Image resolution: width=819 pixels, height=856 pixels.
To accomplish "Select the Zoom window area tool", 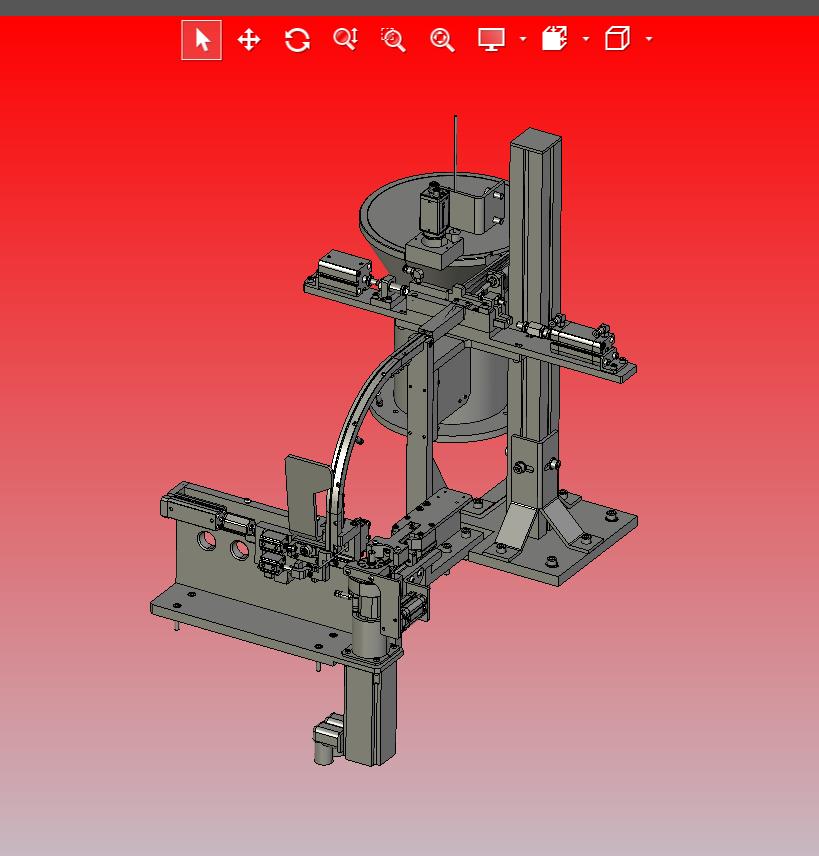I will 393,40.
